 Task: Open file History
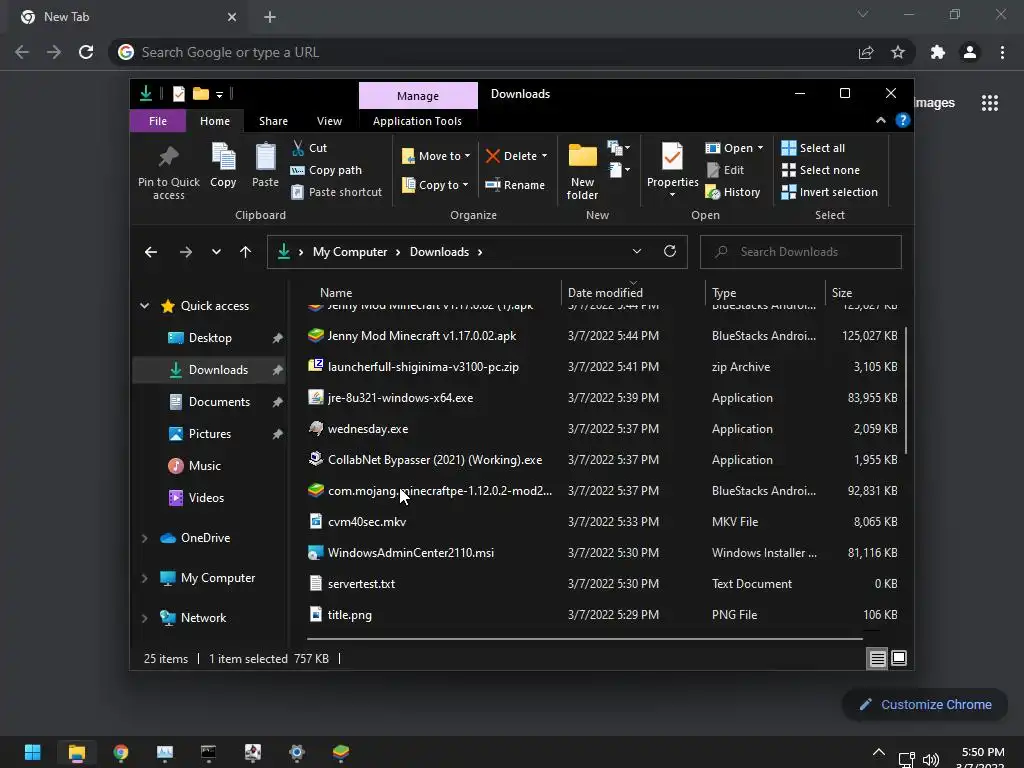click(733, 192)
